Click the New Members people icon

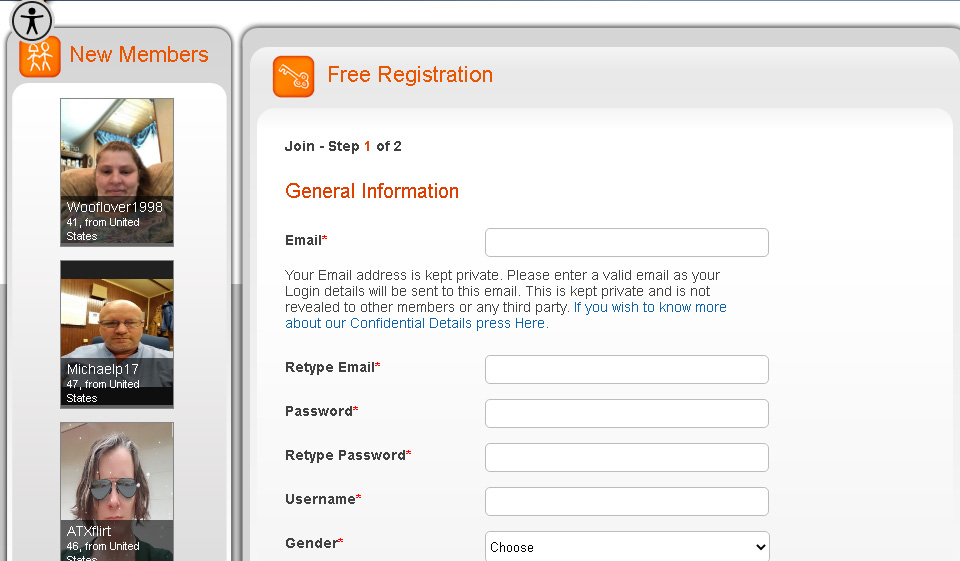coord(40,57)
